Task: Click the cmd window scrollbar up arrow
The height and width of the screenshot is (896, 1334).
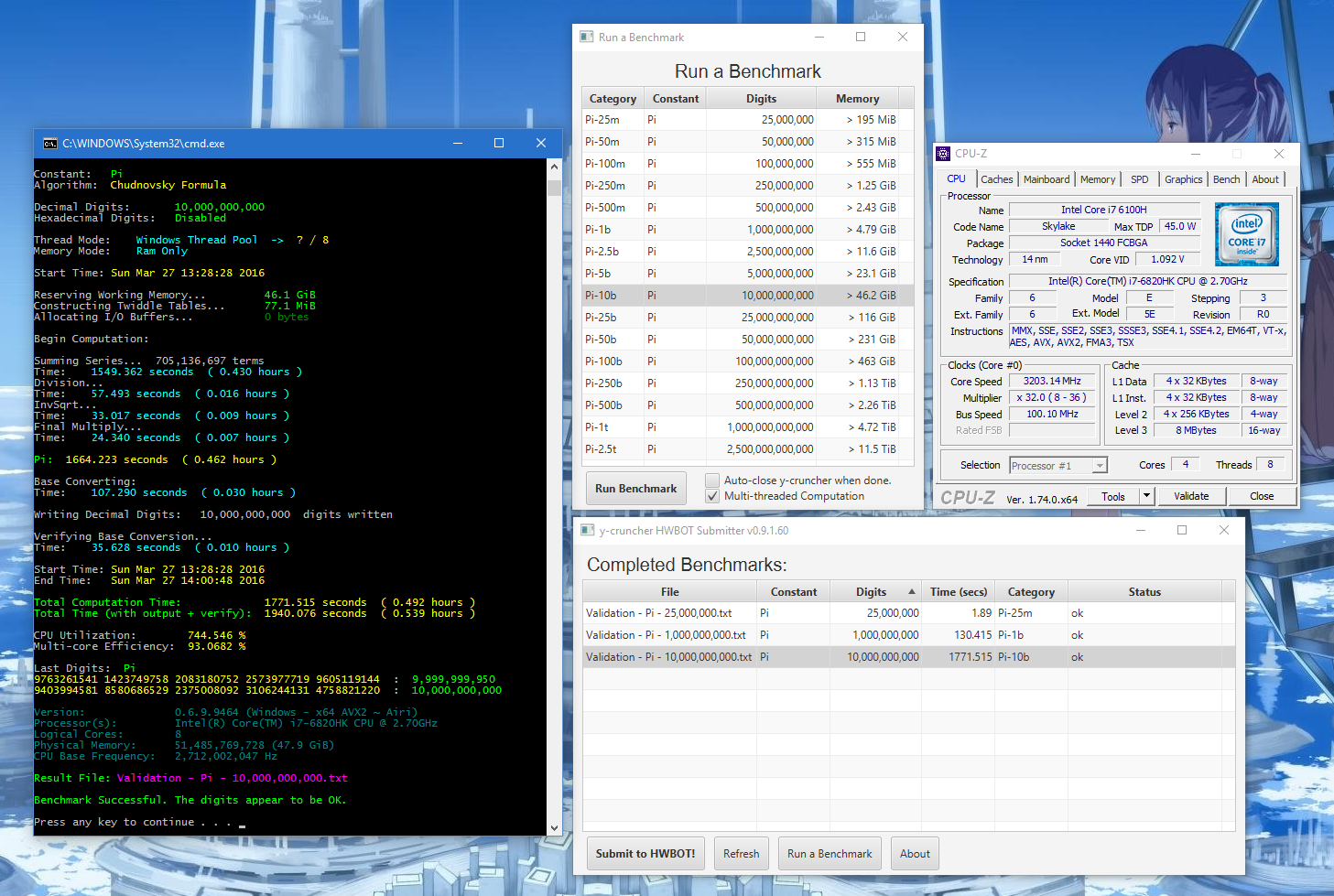Action: [554, 167]
